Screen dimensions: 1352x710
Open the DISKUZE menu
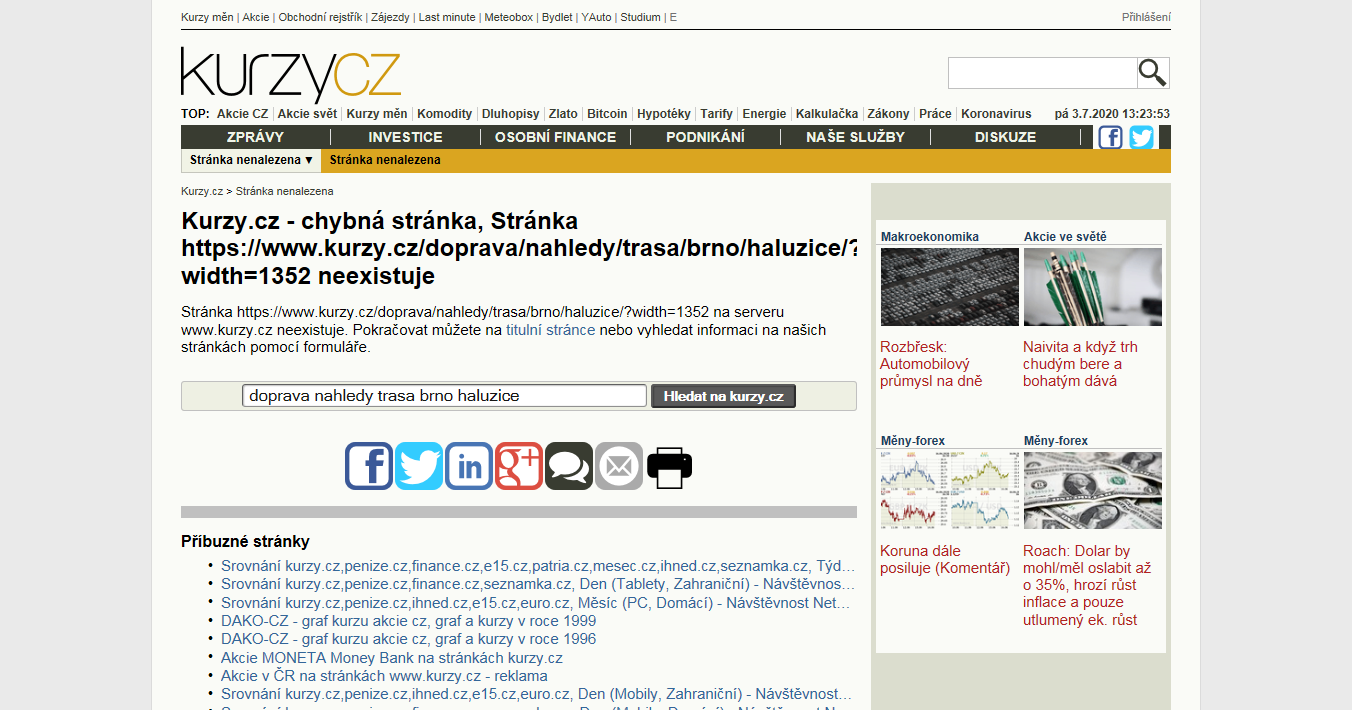click(1005, 137)
